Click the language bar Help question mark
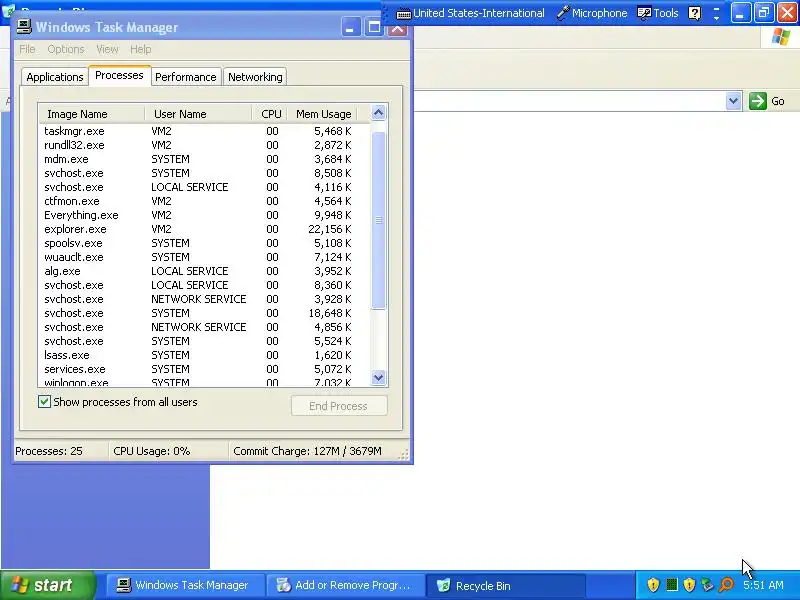 coord(694,13)
